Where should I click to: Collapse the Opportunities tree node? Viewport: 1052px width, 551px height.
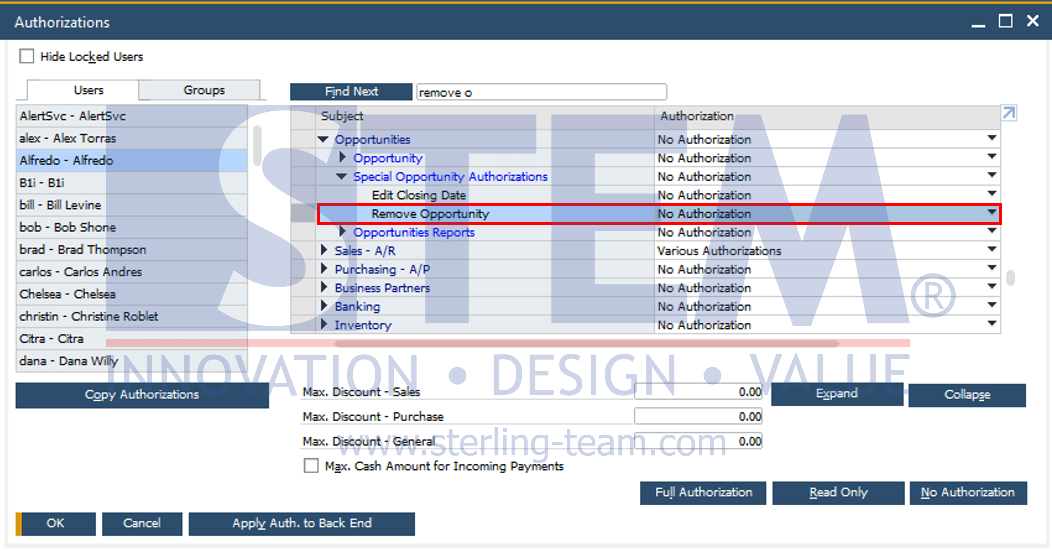click(x=323, y=140)
